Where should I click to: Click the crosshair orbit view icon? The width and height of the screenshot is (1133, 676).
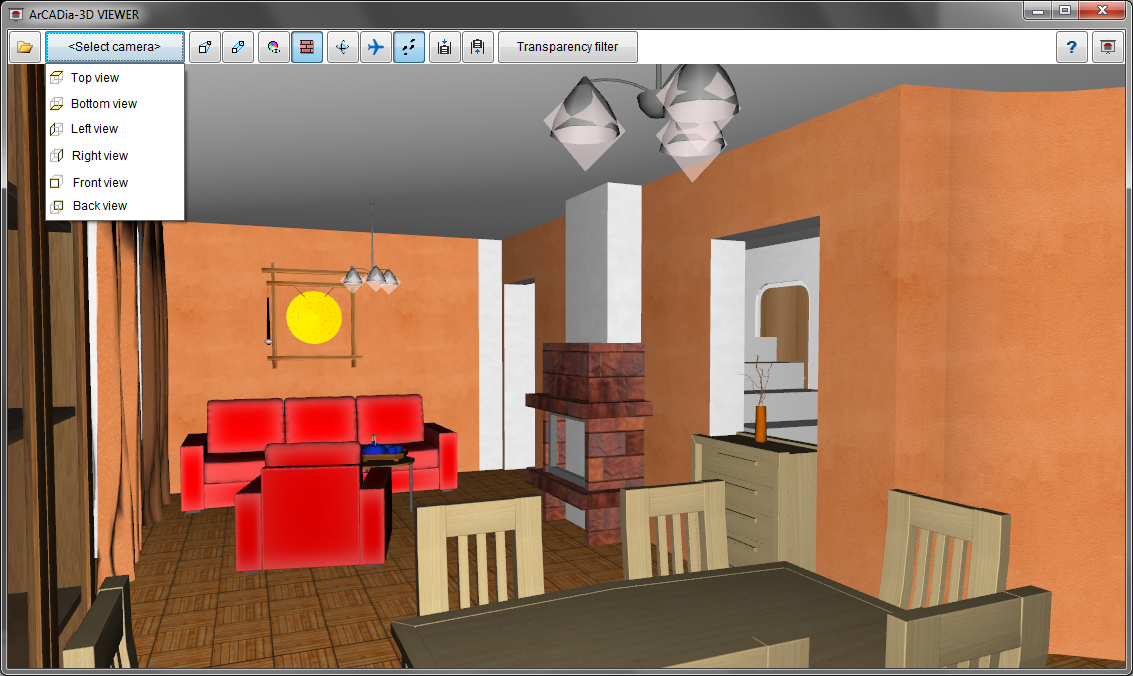tap(342, 47)
